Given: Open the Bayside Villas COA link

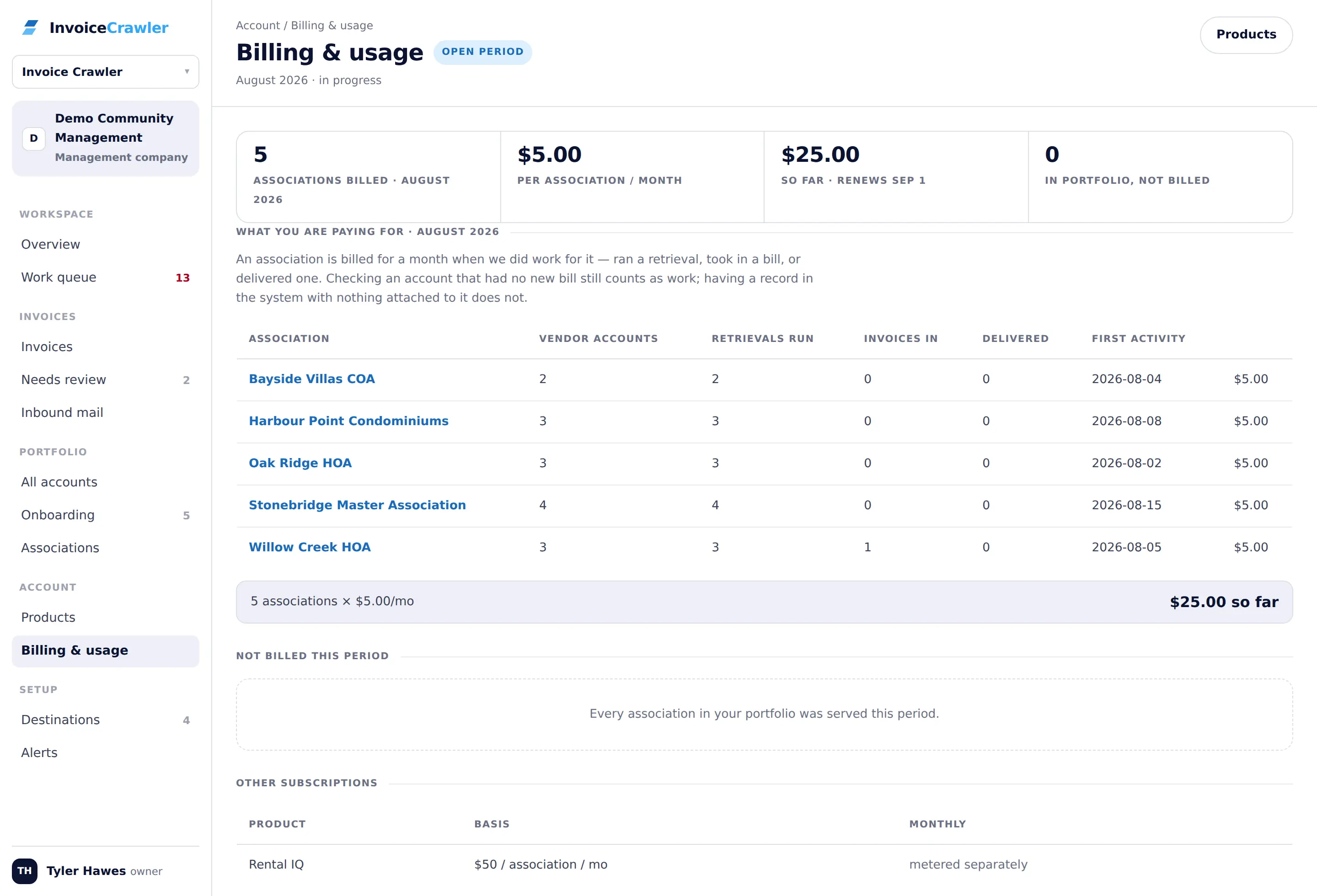Looking at the screenshot, I should tap(312, 379).
